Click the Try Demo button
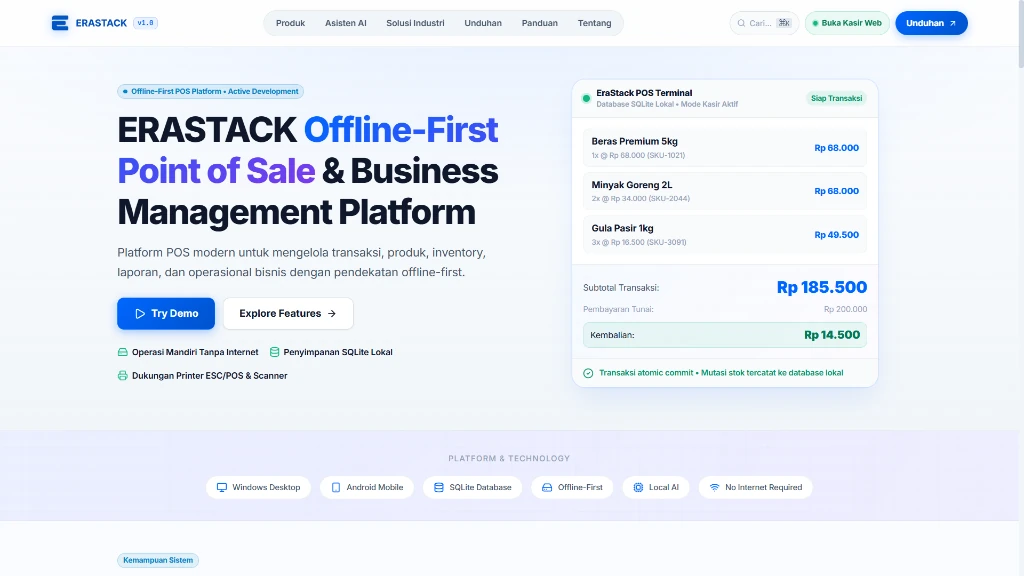The width and height of the screenshot is (1024, 576). point(166,313)
